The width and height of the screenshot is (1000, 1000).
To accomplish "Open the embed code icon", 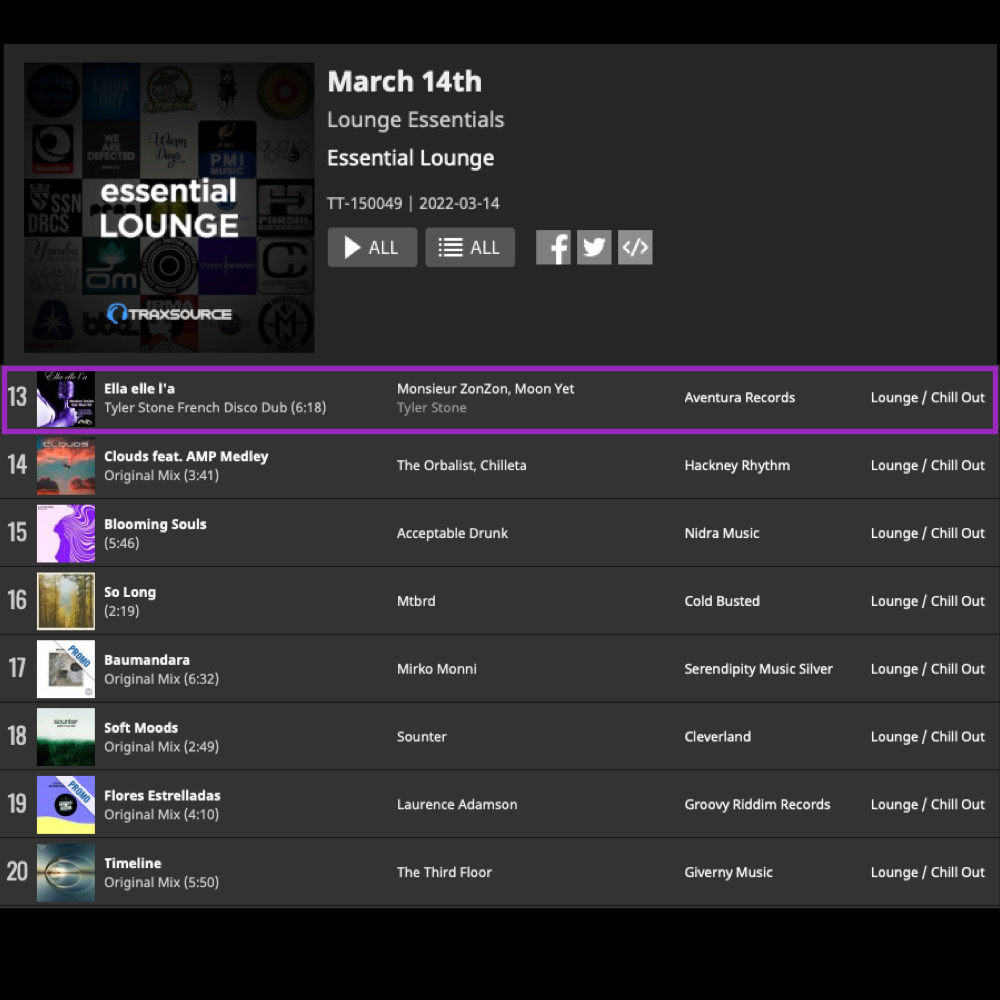I will [x=634, y=247].
